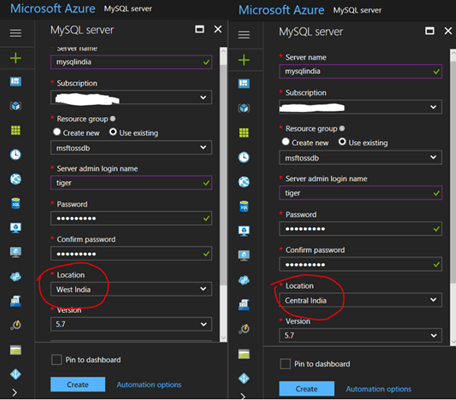This screenshot has height=400, width=456.
Task: Open blue diamond icon in left sidebar
Action: [16, 374]
